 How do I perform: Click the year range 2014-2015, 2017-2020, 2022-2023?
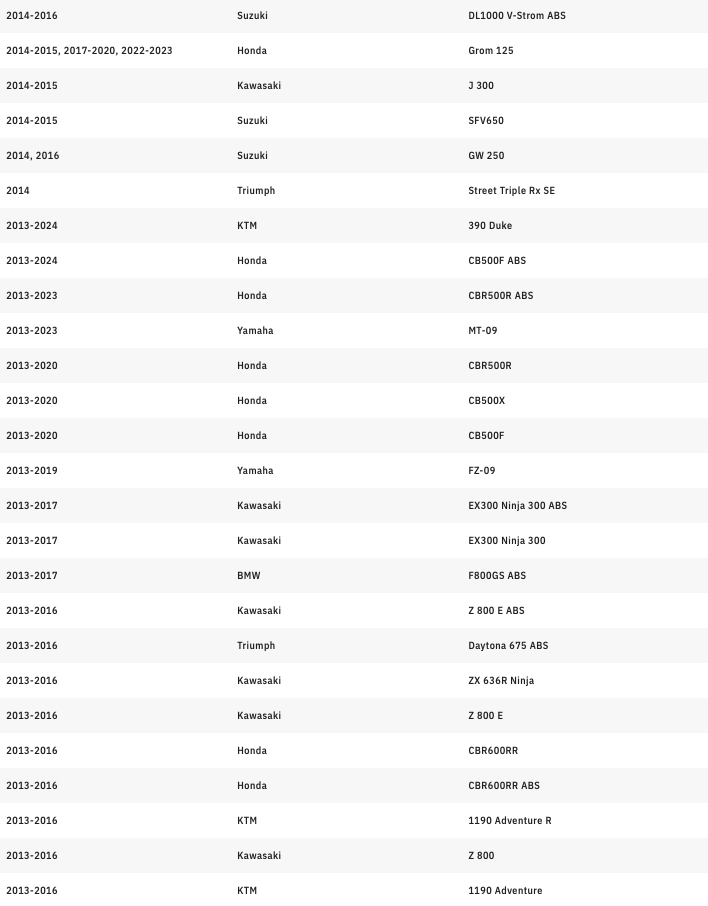(x=88, y=51)
